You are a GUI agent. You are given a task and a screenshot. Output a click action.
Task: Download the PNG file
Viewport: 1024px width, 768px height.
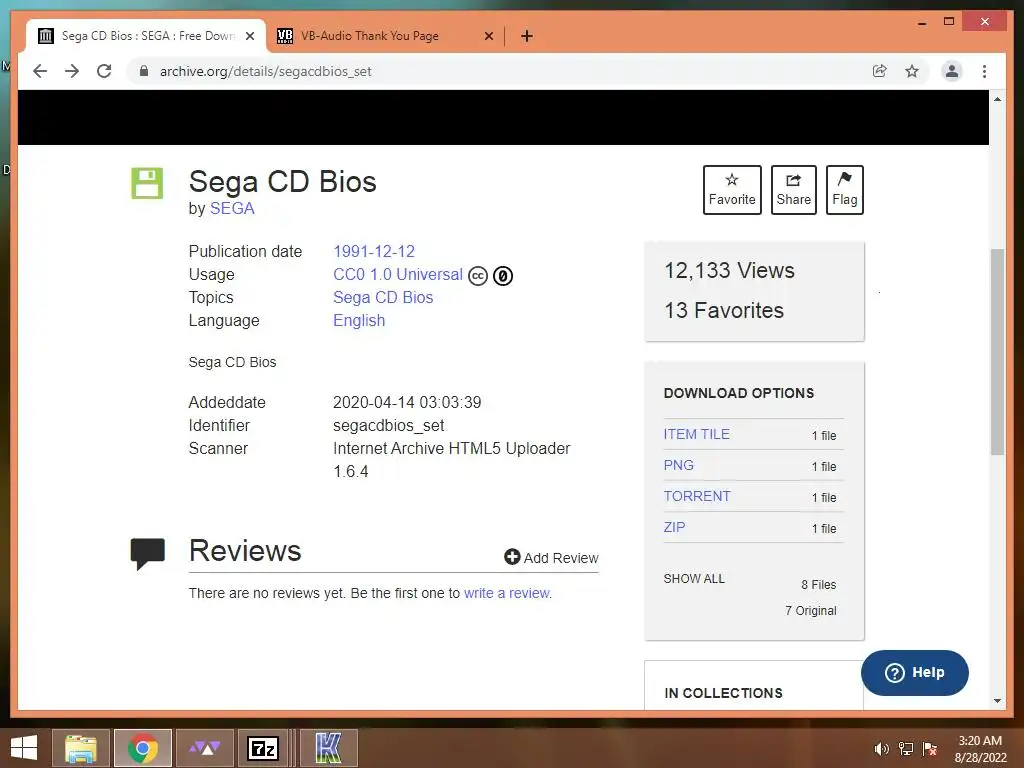(x=679, y=466)
